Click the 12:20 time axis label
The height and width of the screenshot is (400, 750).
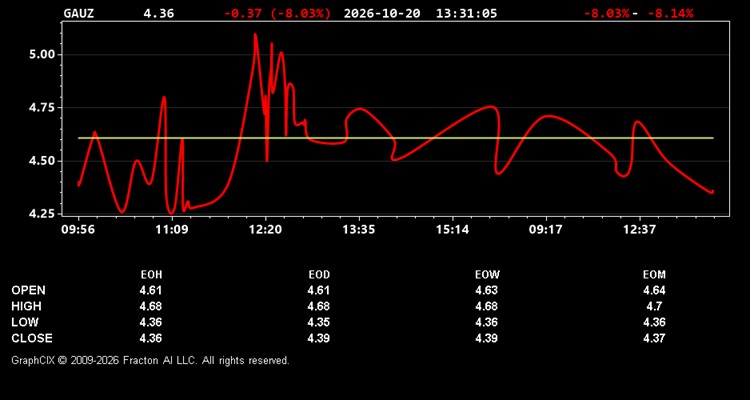click(265, 229)
